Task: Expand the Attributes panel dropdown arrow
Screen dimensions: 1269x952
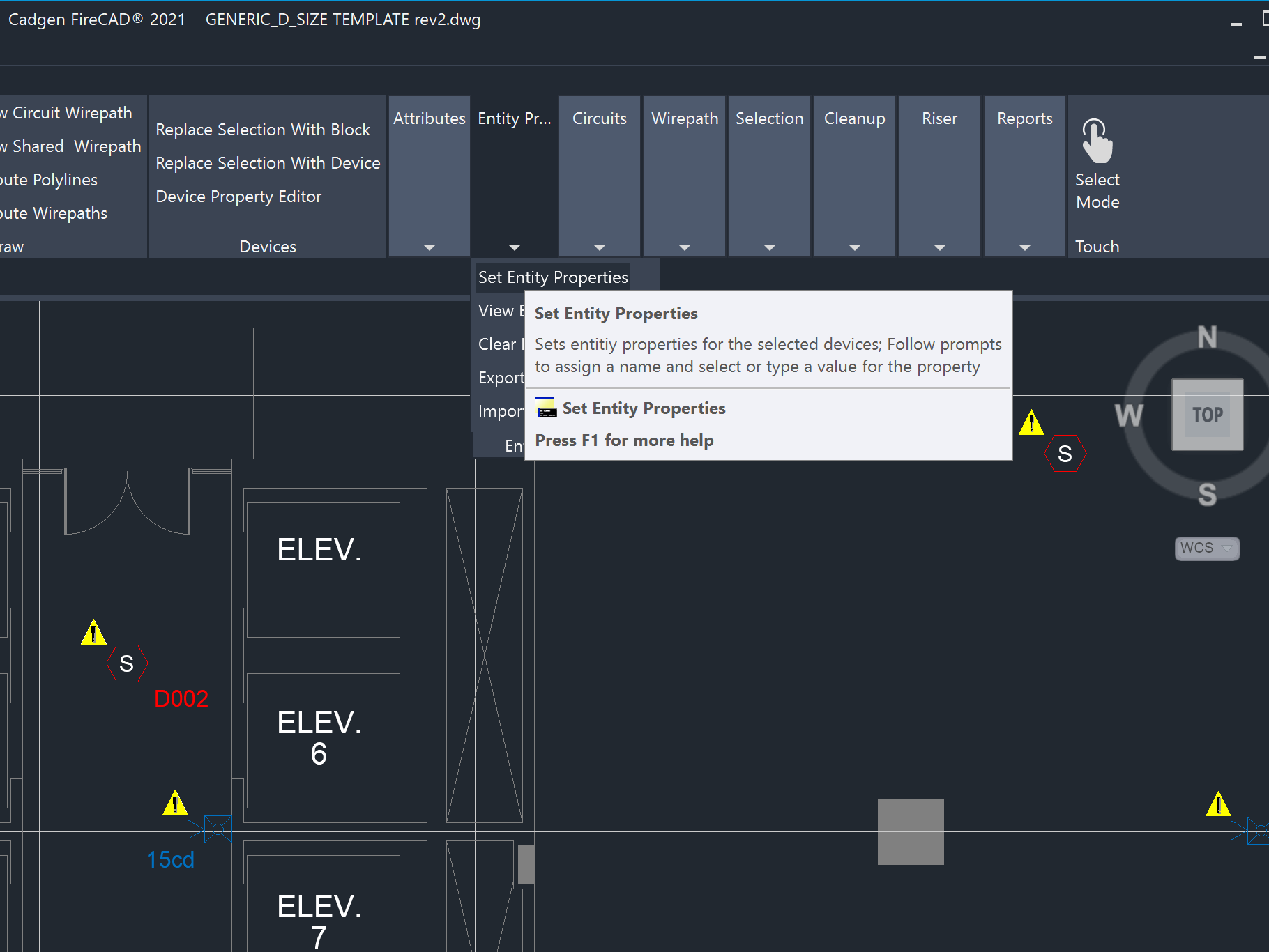Action: (430, 247)
